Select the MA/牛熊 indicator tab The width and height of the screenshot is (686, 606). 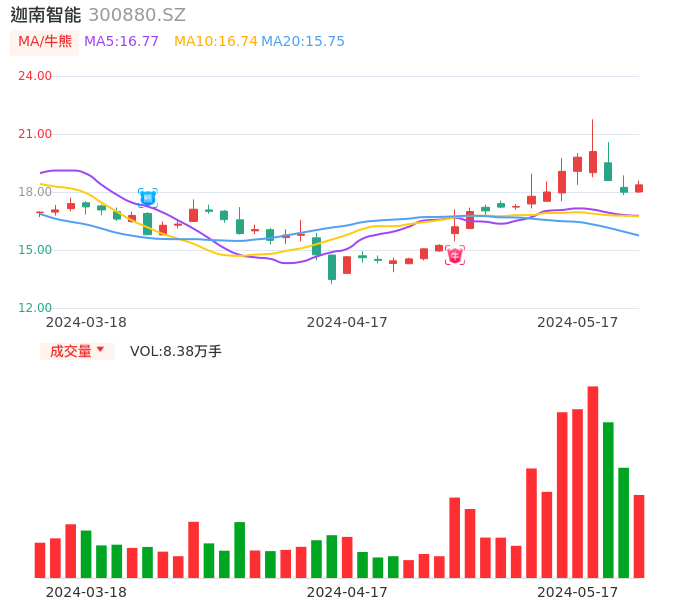45,42
